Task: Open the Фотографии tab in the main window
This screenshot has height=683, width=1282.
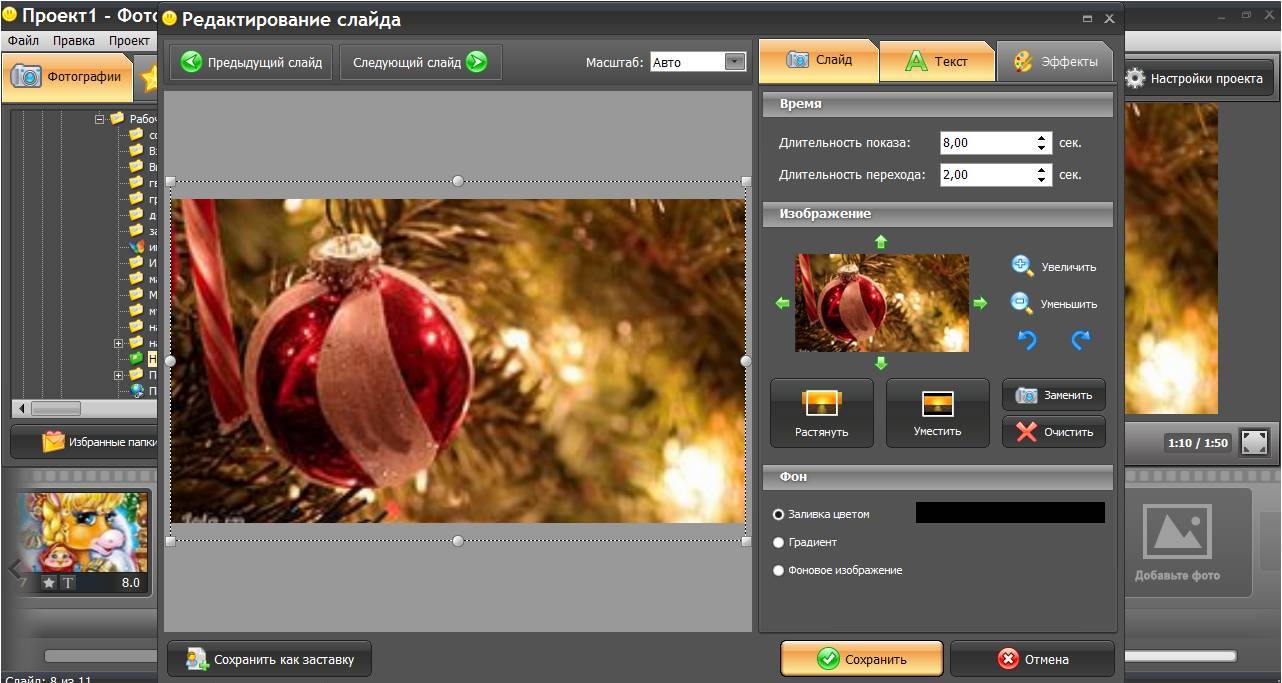Action: (x=67, y=77)
